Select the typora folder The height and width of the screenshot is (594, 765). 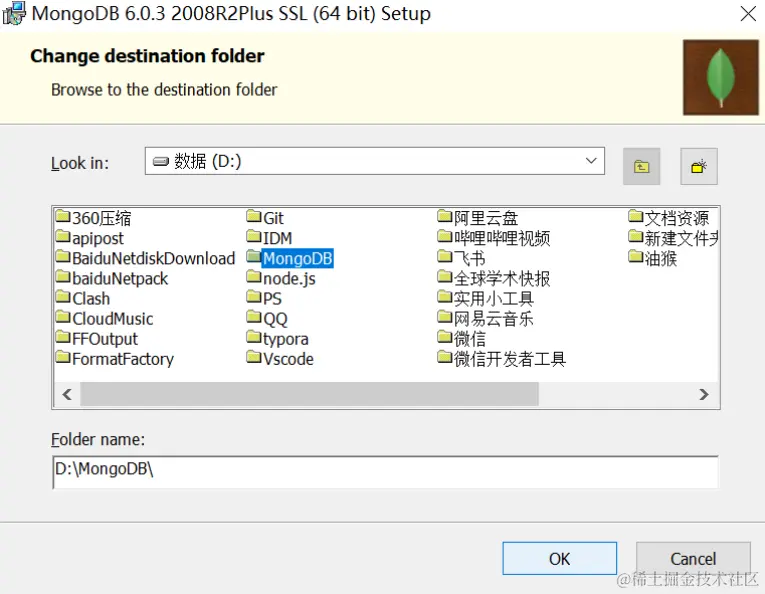[x=278, y=338]
